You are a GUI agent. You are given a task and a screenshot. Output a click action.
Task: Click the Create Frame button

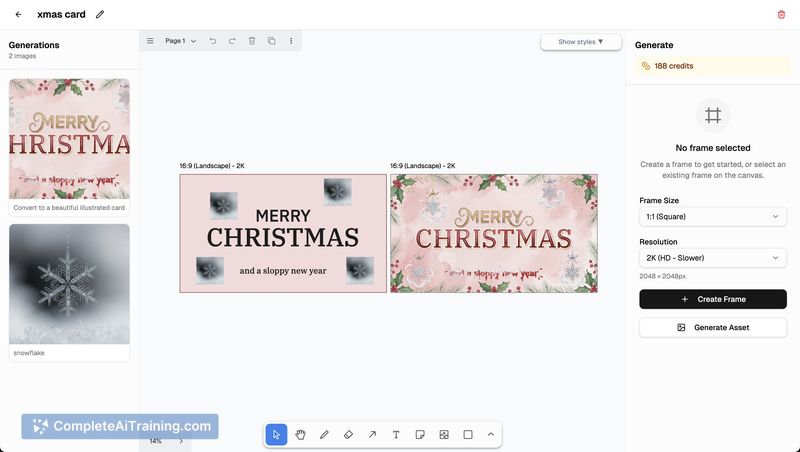point(712,299)
